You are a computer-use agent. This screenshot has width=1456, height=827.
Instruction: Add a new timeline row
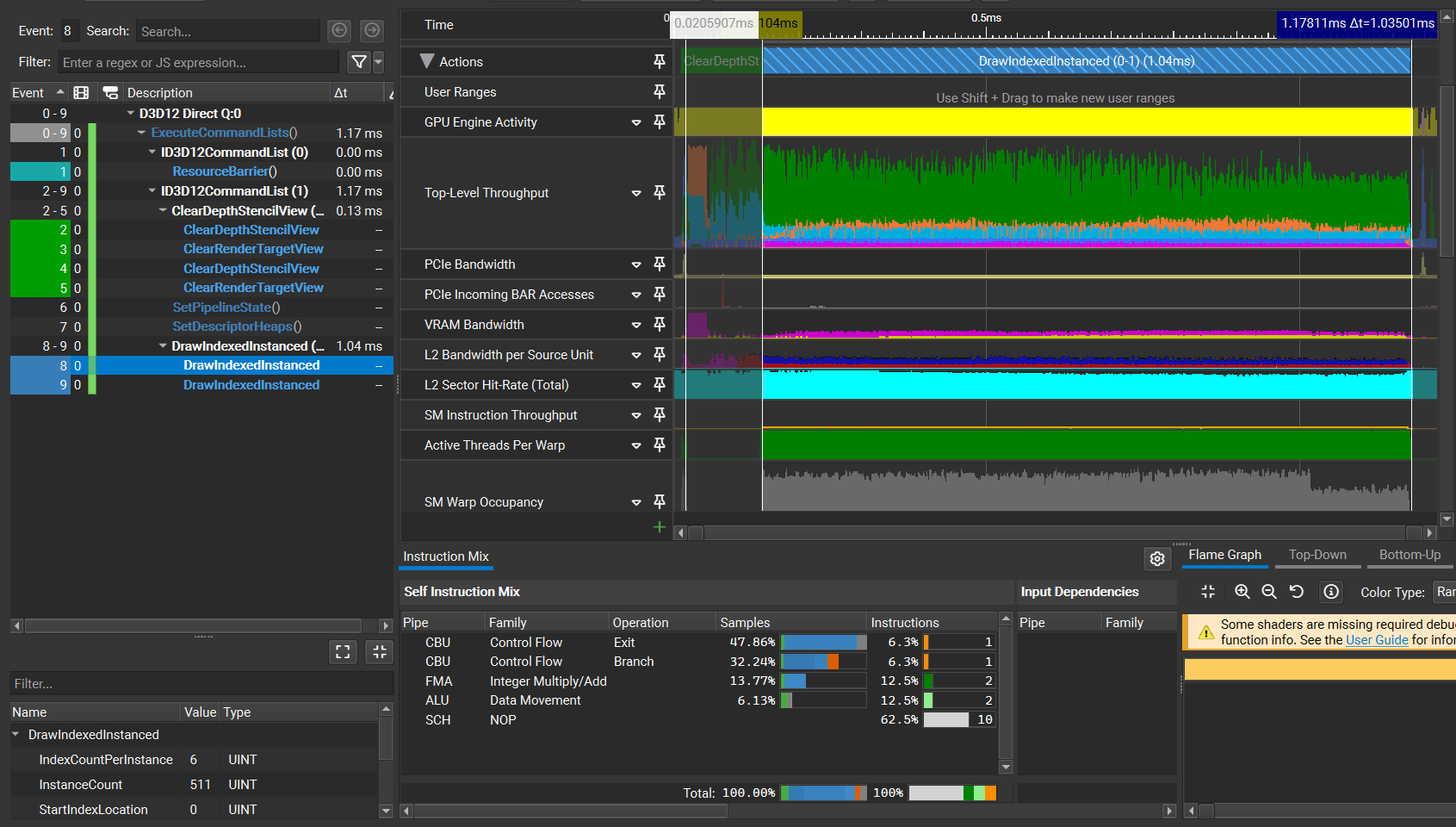[x=660, y=526]
